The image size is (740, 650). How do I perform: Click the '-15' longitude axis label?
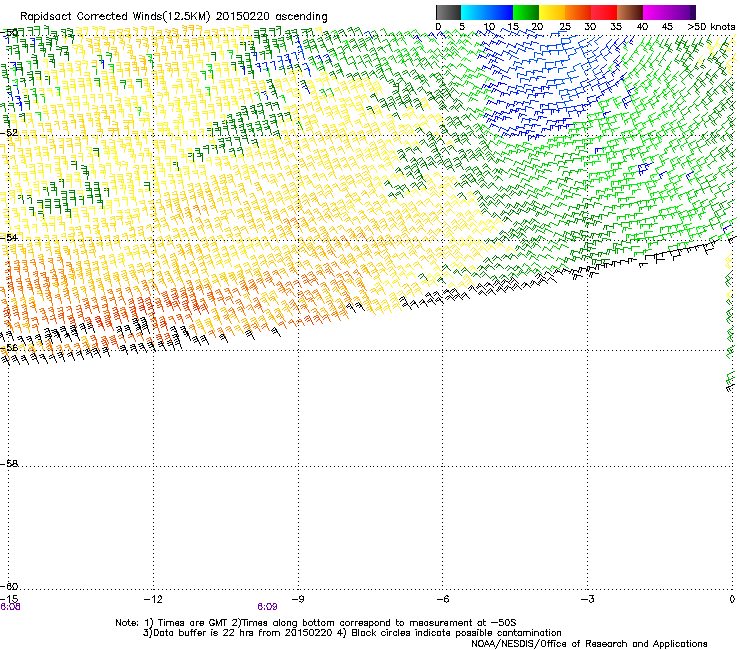tap(9, 599)
